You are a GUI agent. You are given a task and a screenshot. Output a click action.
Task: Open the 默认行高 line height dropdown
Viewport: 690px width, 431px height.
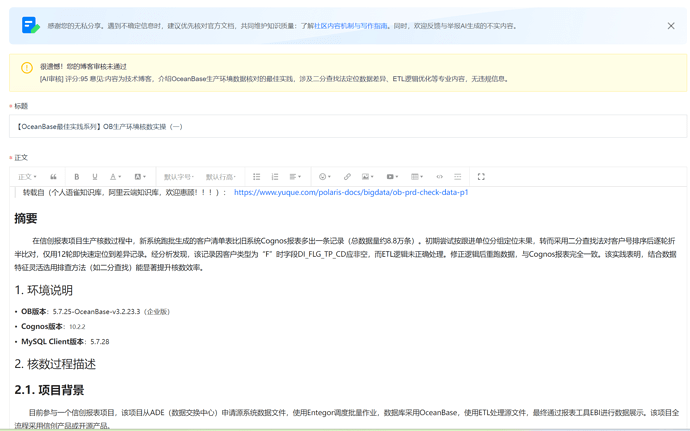pyautogui.click(x=220, y=177)
